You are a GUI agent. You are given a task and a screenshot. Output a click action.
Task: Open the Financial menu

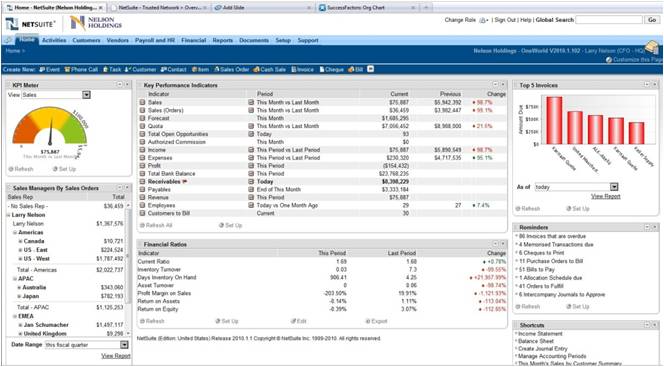click(194, 40)
